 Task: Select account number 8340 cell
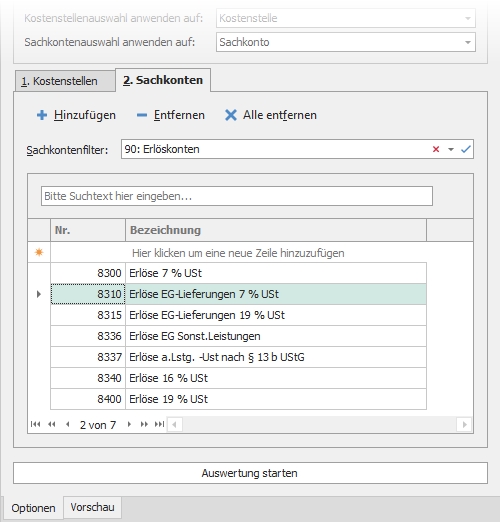[88, 378]
